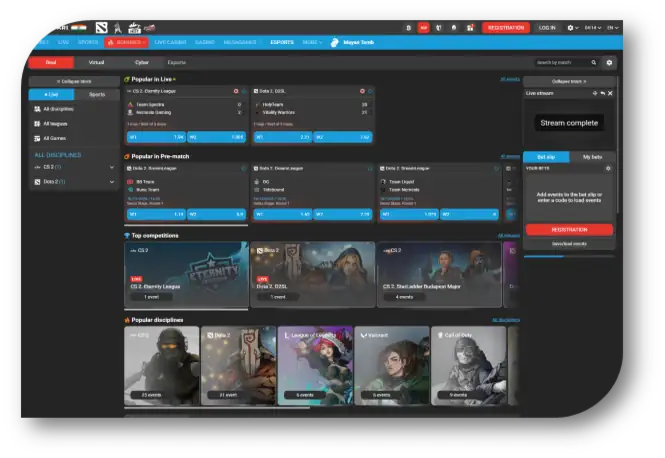The width and height of the screenshot is (665, 458).
Task: Open the gift box promotions icon
Action: click(470, 28)
